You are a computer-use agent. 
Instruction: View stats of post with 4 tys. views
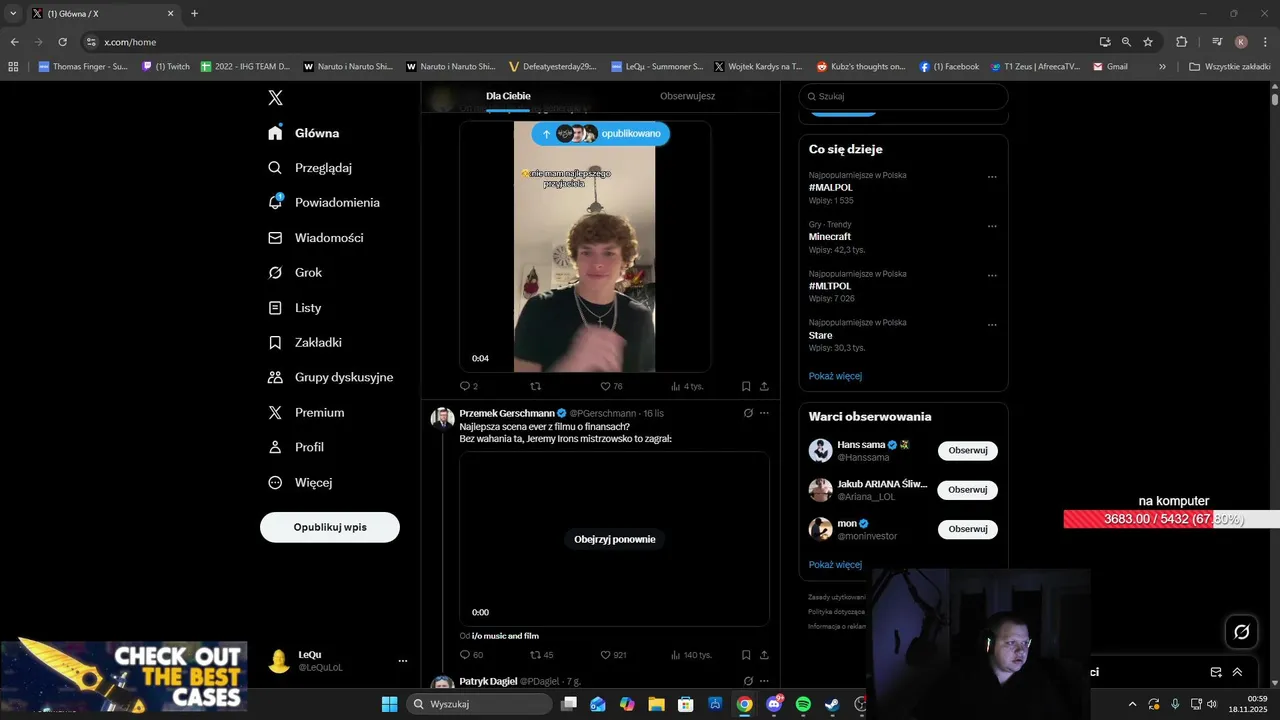687,386
